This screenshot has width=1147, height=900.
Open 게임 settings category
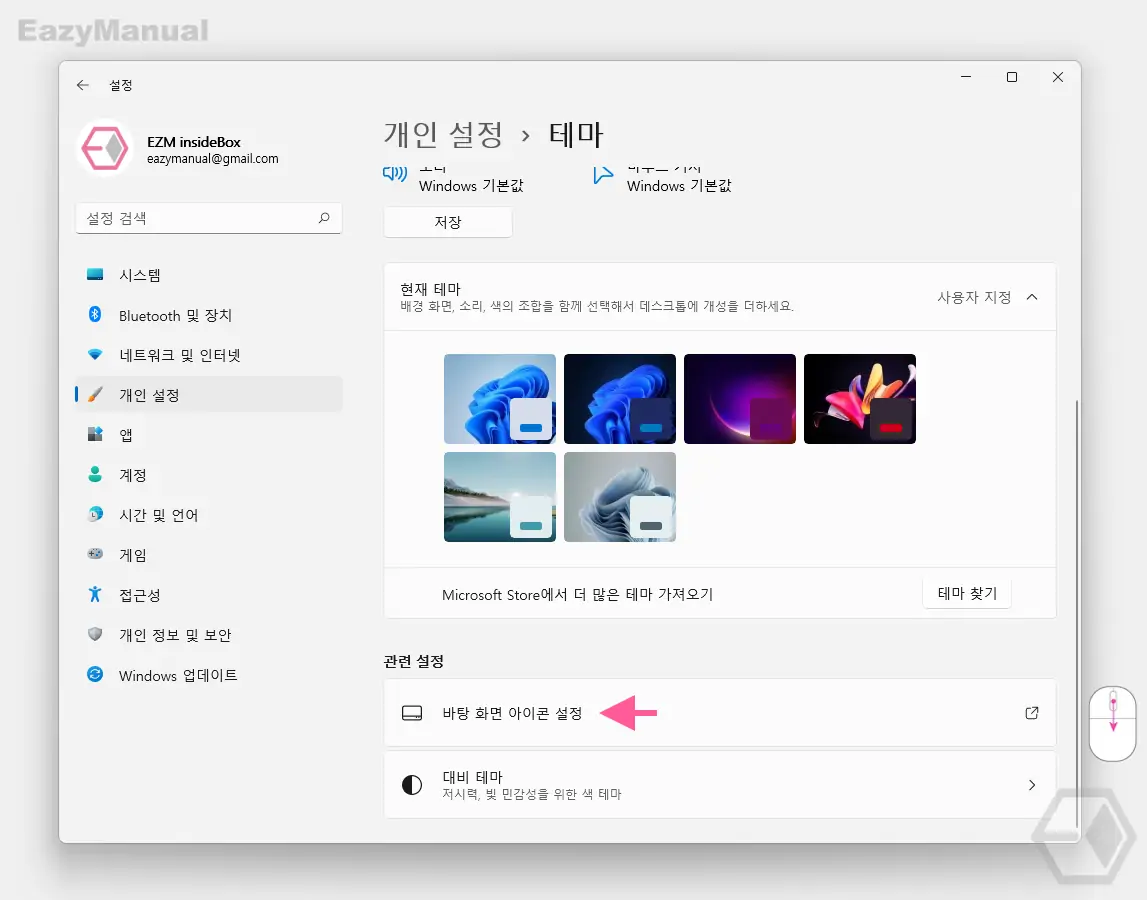(208, 555)
